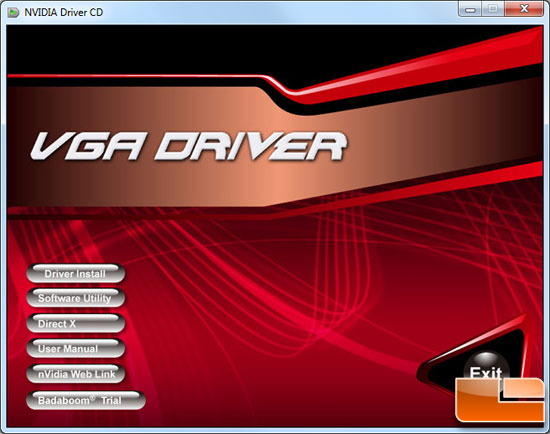Minimize the NVIDIA Driver CD window
The image size is (550, 434).
click(x=470, y=9)
